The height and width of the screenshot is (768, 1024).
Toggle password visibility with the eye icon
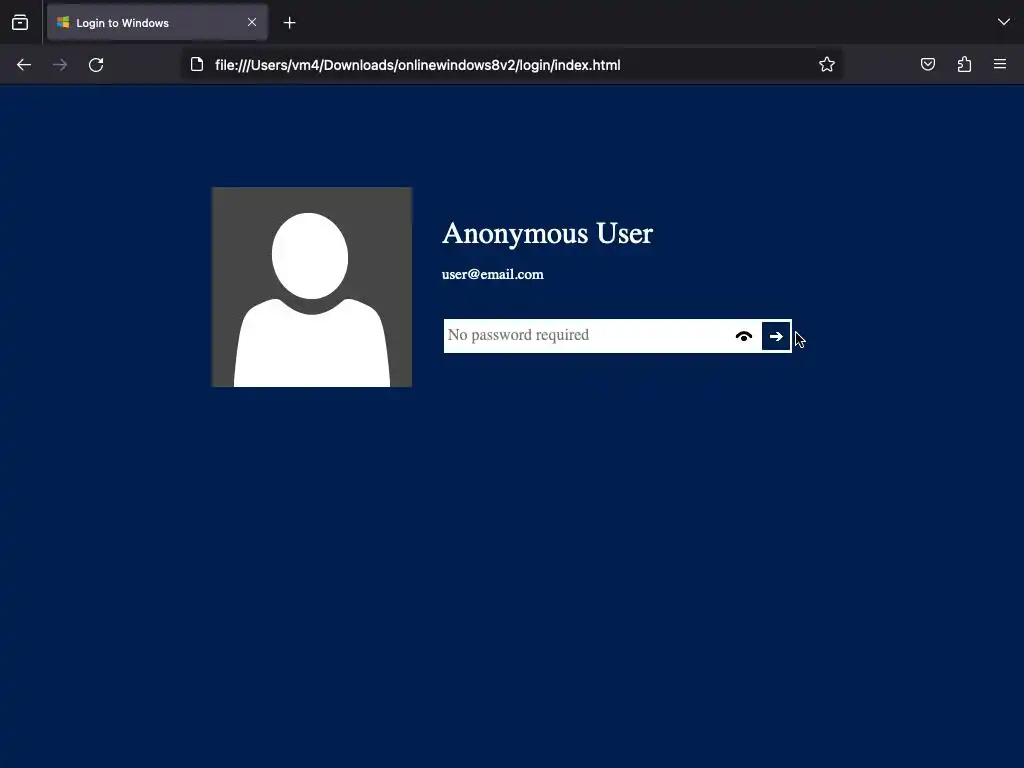click(744, 336)
